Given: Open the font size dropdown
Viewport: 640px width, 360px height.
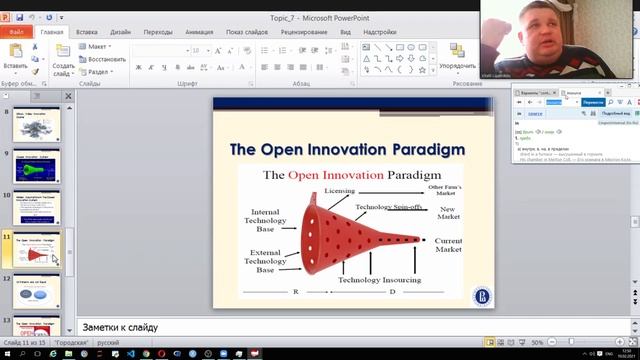Looking at the screenshot, I should [208, 51].
